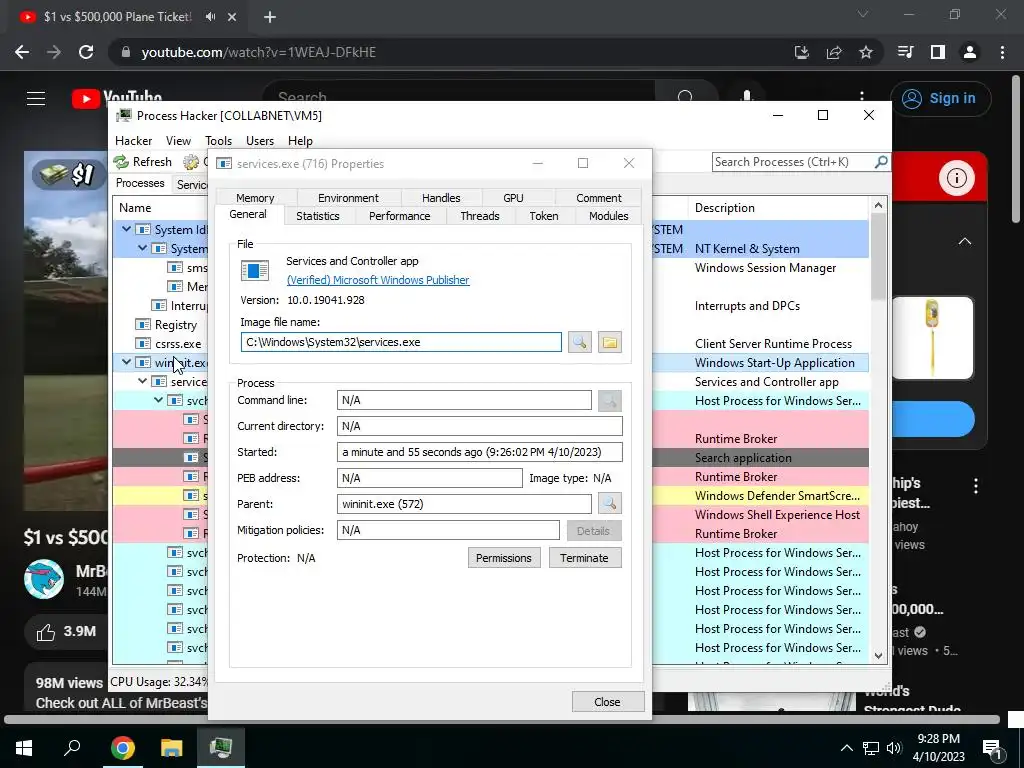Click Process Hacker taskbar icon

(221, 748)
